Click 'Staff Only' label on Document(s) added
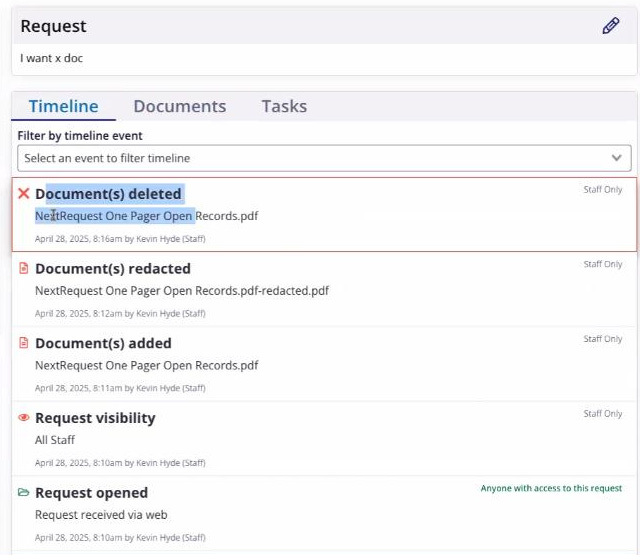The height and width of the screenshot is (555, 640). [x=602, y=339]
